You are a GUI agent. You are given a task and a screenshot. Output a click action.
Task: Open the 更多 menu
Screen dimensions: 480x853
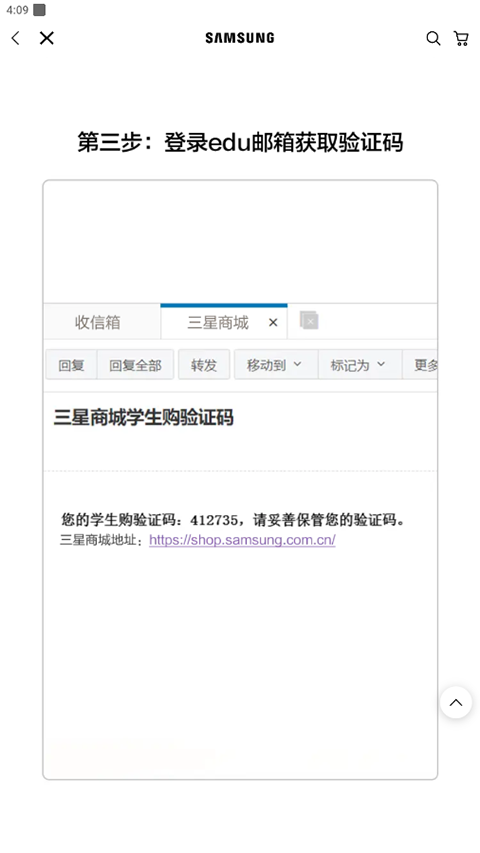click(420, 365)
